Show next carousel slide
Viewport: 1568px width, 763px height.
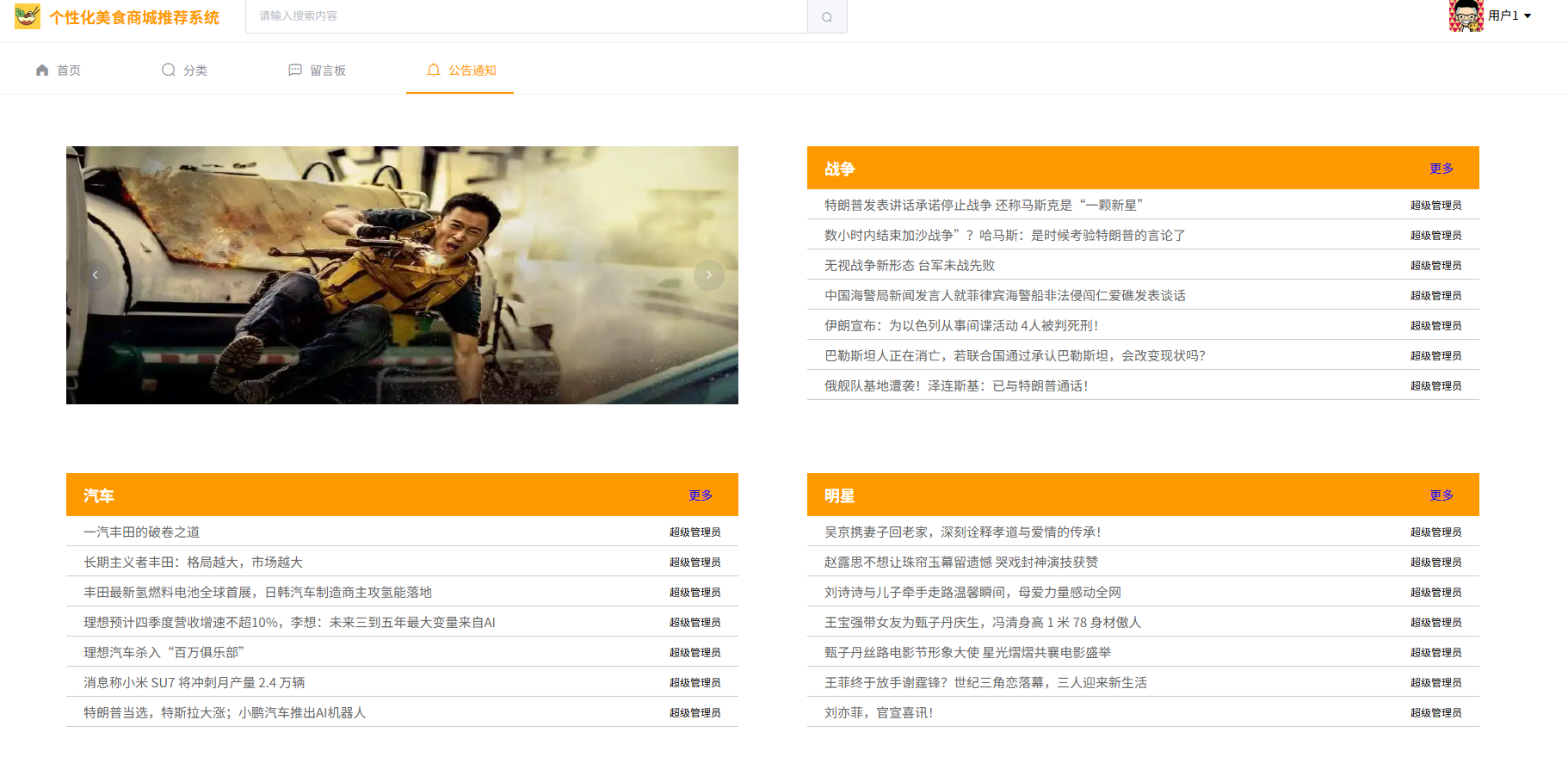[709, 275]
